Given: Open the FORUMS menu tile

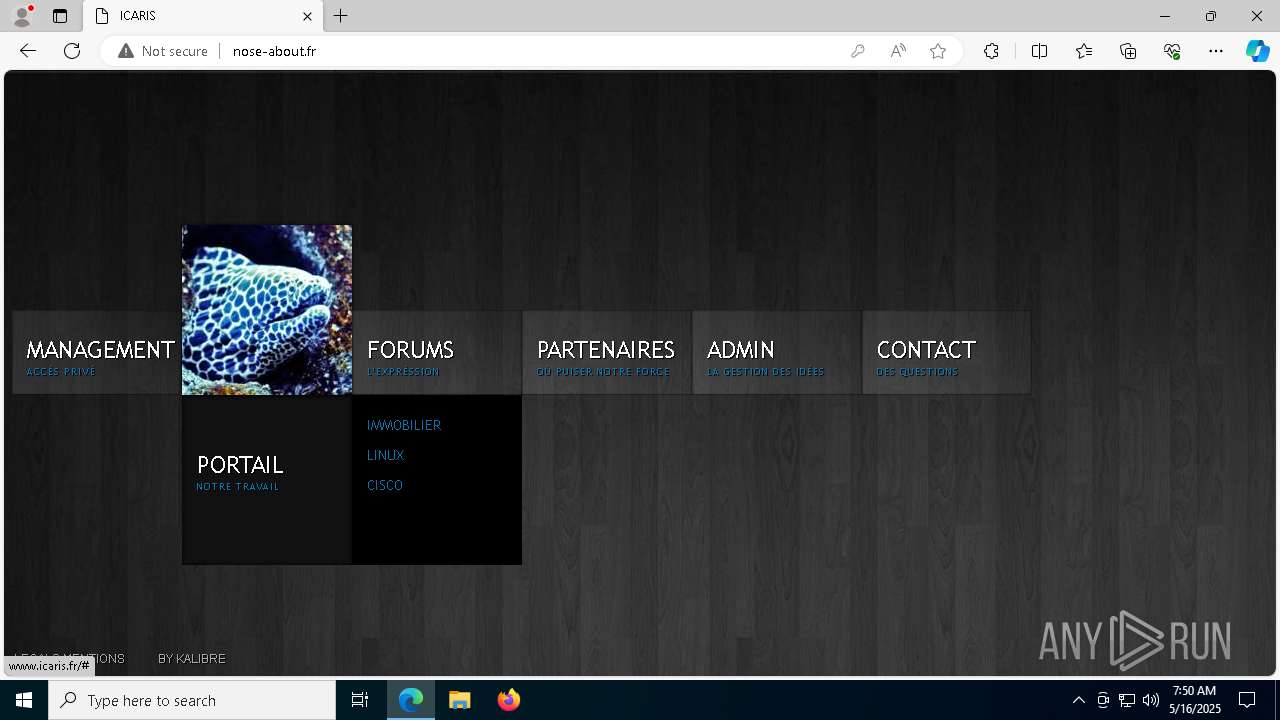Looking at the screenshot, I should [x=437, y=352].
